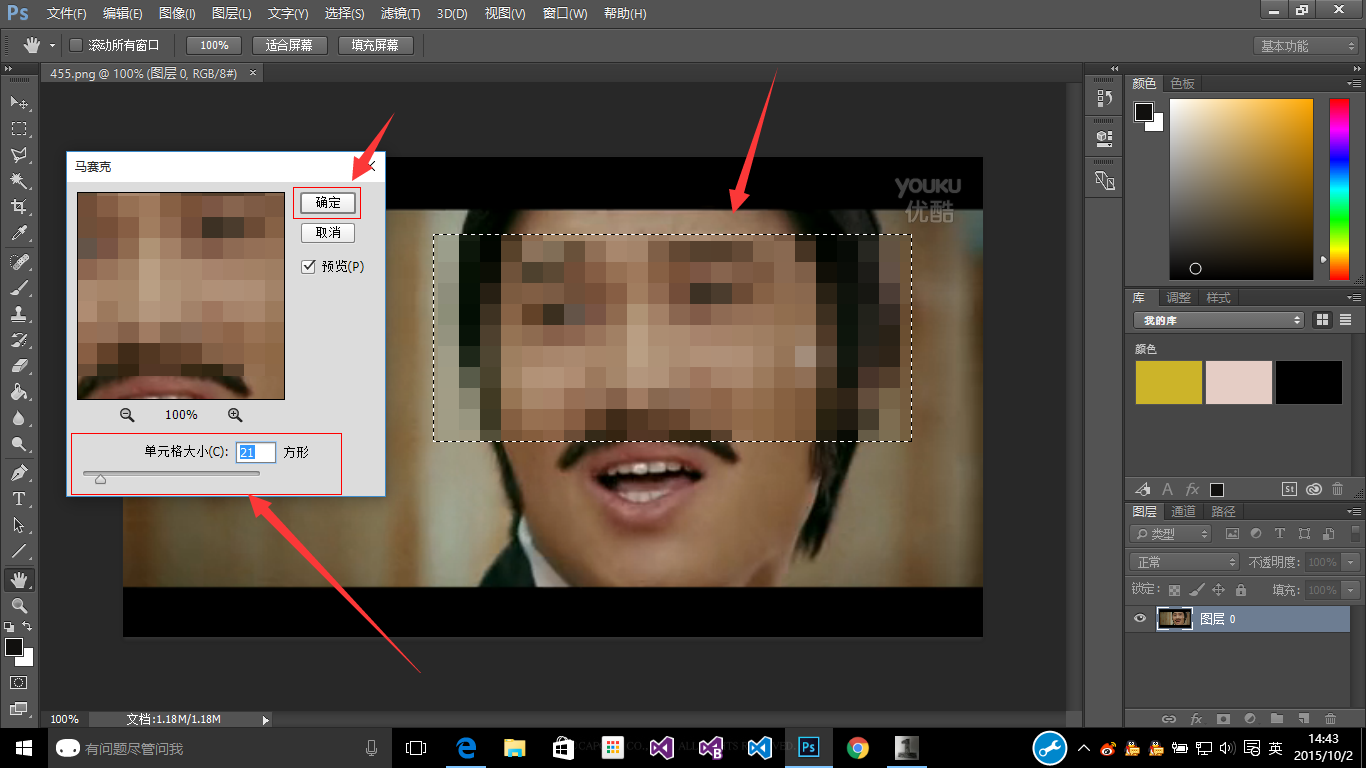The image size is (1366, 768).
Task: Hide 图层 0 using the eye icon
Action: [x=1140, y=619]
